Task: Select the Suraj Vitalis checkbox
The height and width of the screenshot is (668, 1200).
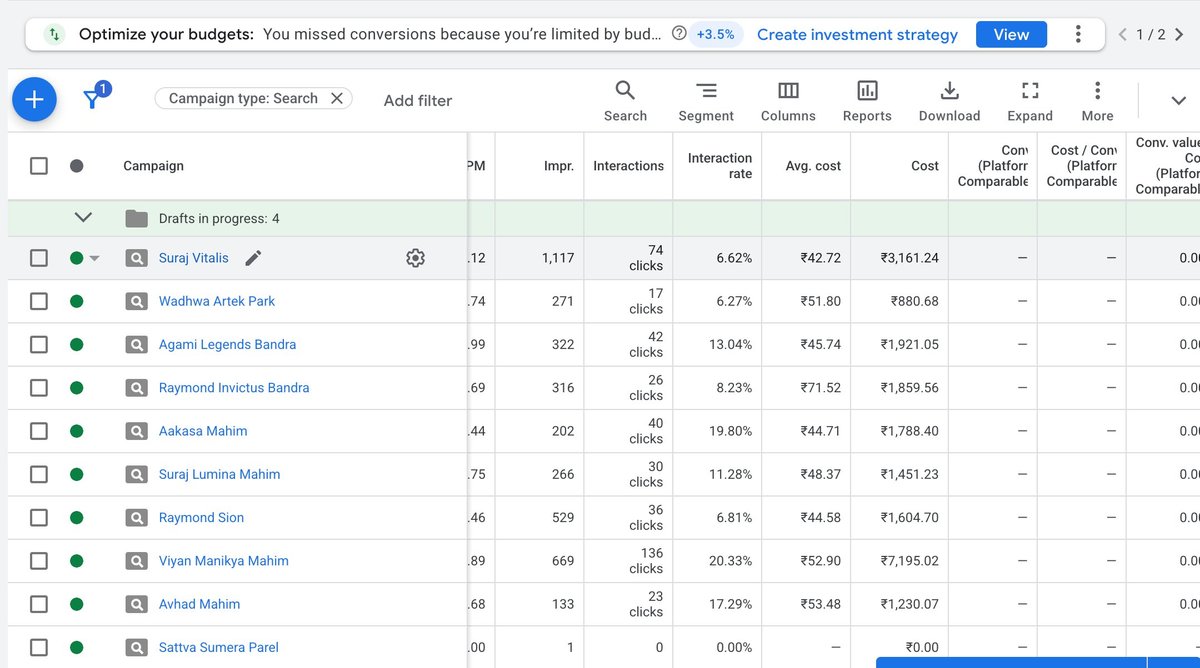Action: coord(38,258)
